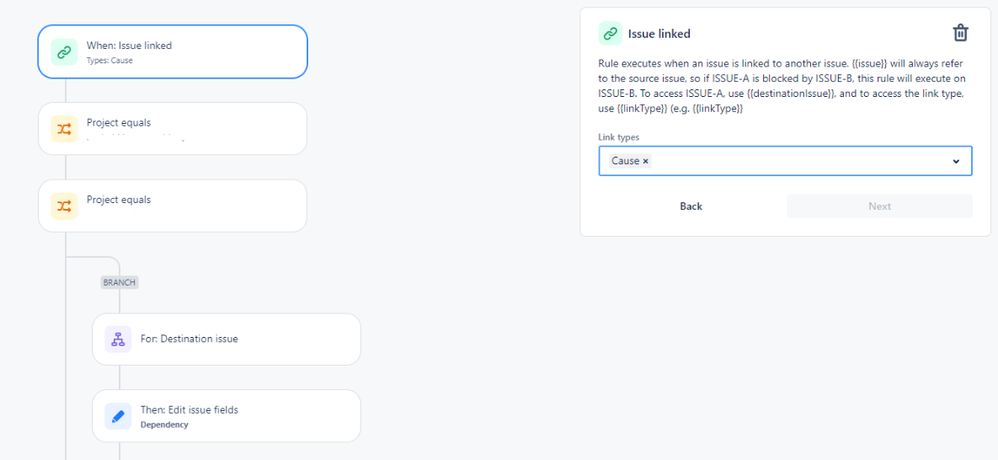Remove the Cause link type tag
Viewport: 998px width, 460px height.
point(645,161)
